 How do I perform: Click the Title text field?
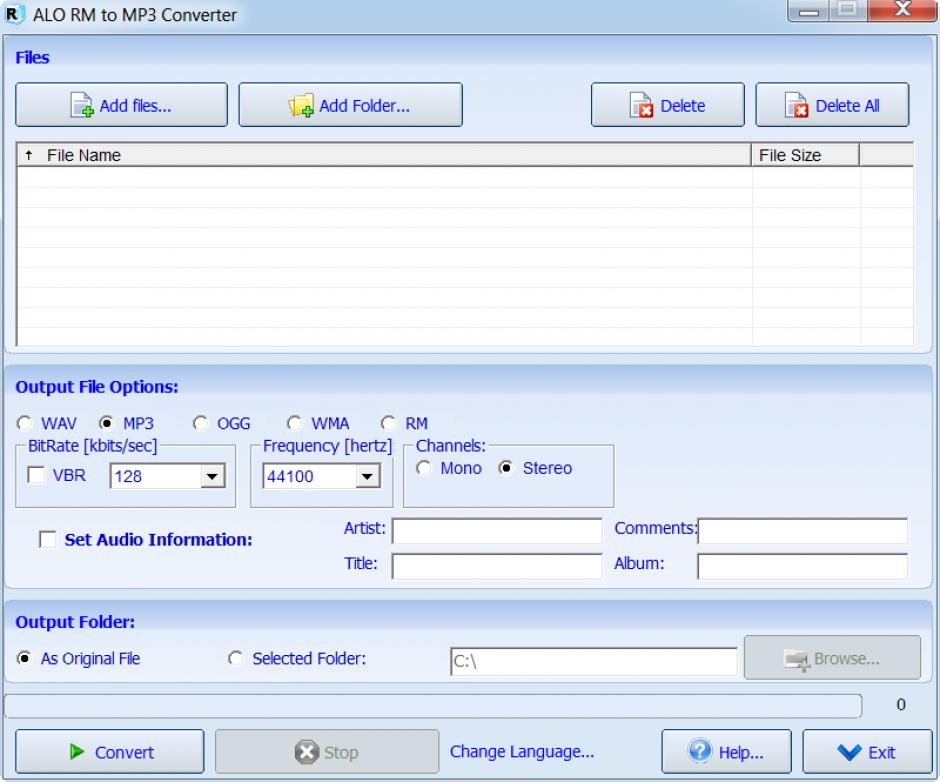pos(497,566)
